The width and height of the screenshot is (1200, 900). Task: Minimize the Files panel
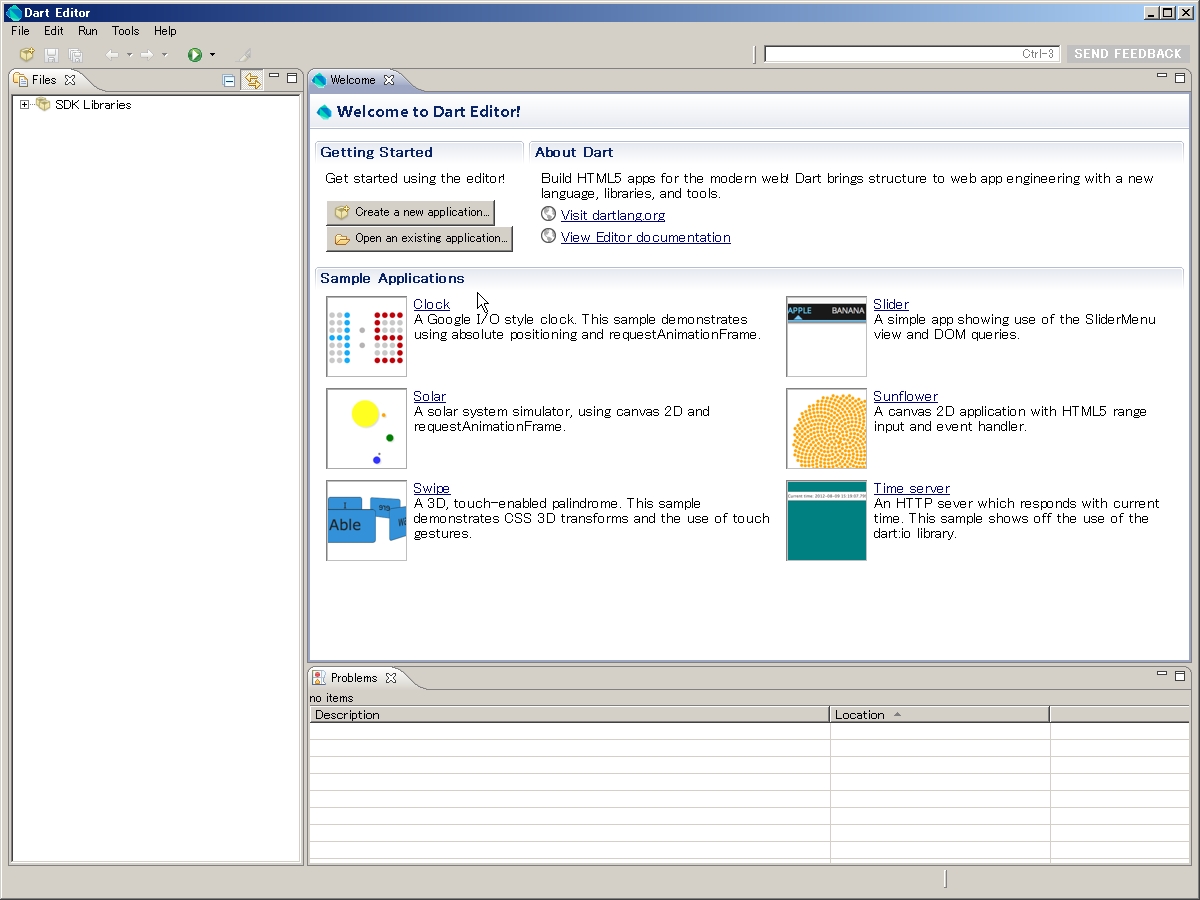tap(274, 77)
